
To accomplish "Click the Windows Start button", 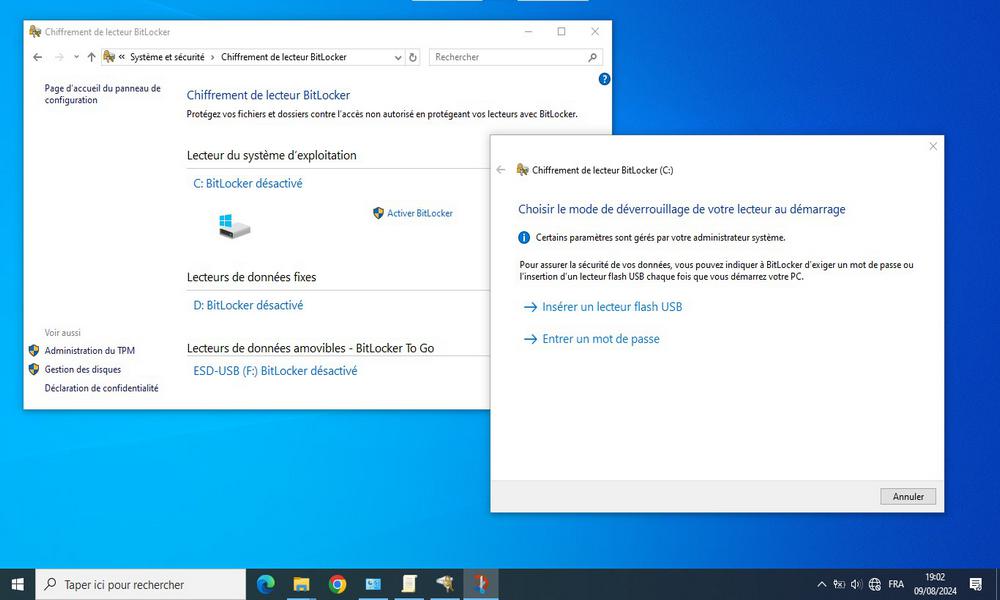I will pyautogui.click(x=18, y=584).
